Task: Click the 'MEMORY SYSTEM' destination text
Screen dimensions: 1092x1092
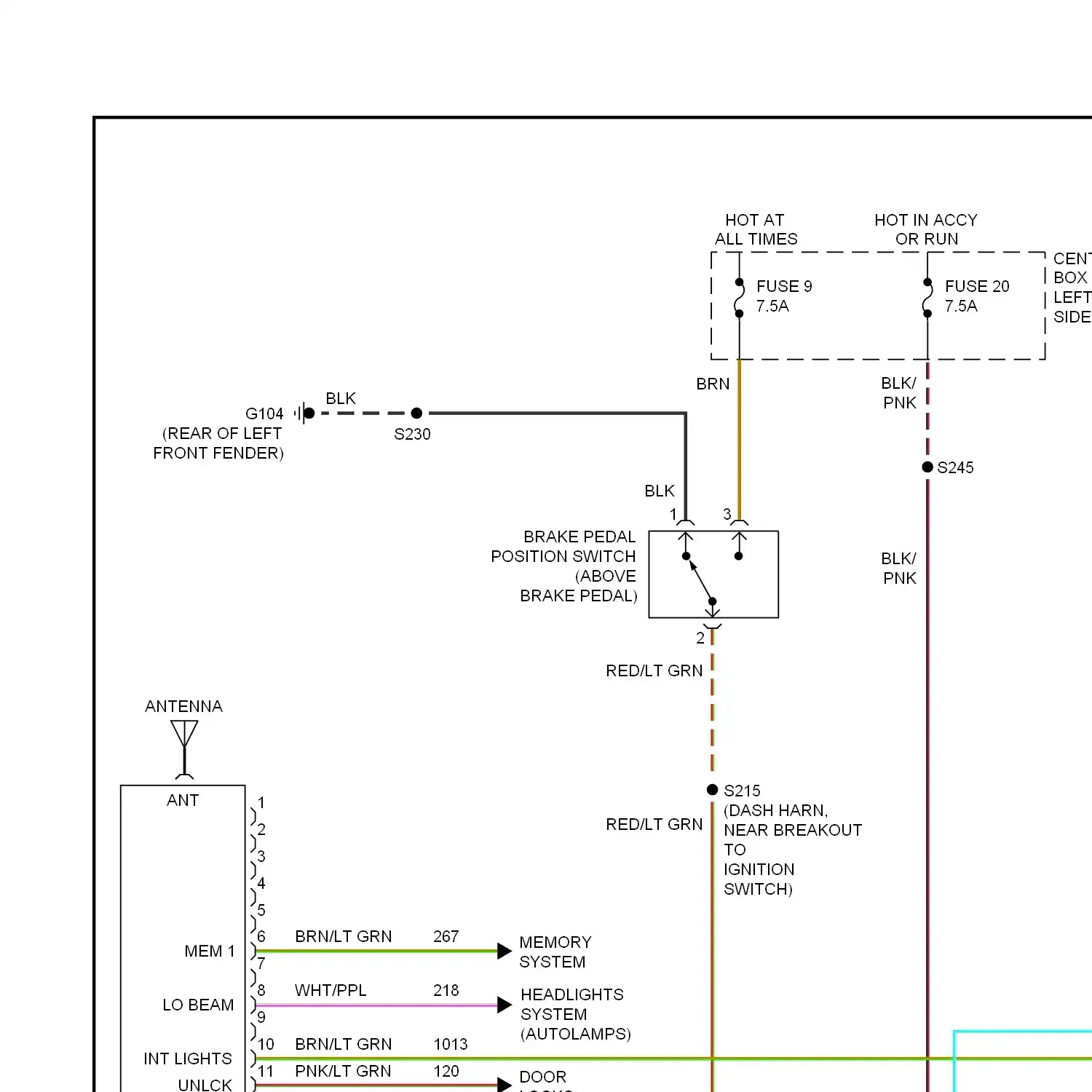Action: pos(555,951)
